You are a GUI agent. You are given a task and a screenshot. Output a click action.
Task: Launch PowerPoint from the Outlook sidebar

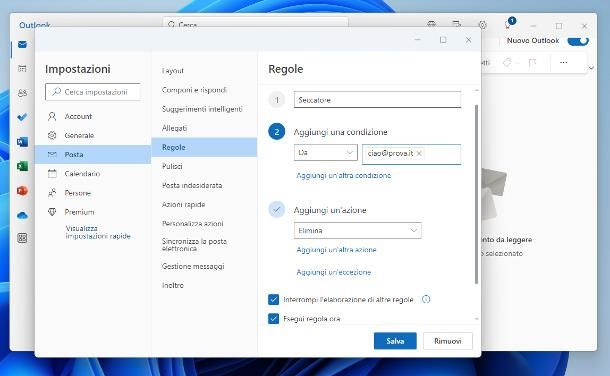(22, 191)
